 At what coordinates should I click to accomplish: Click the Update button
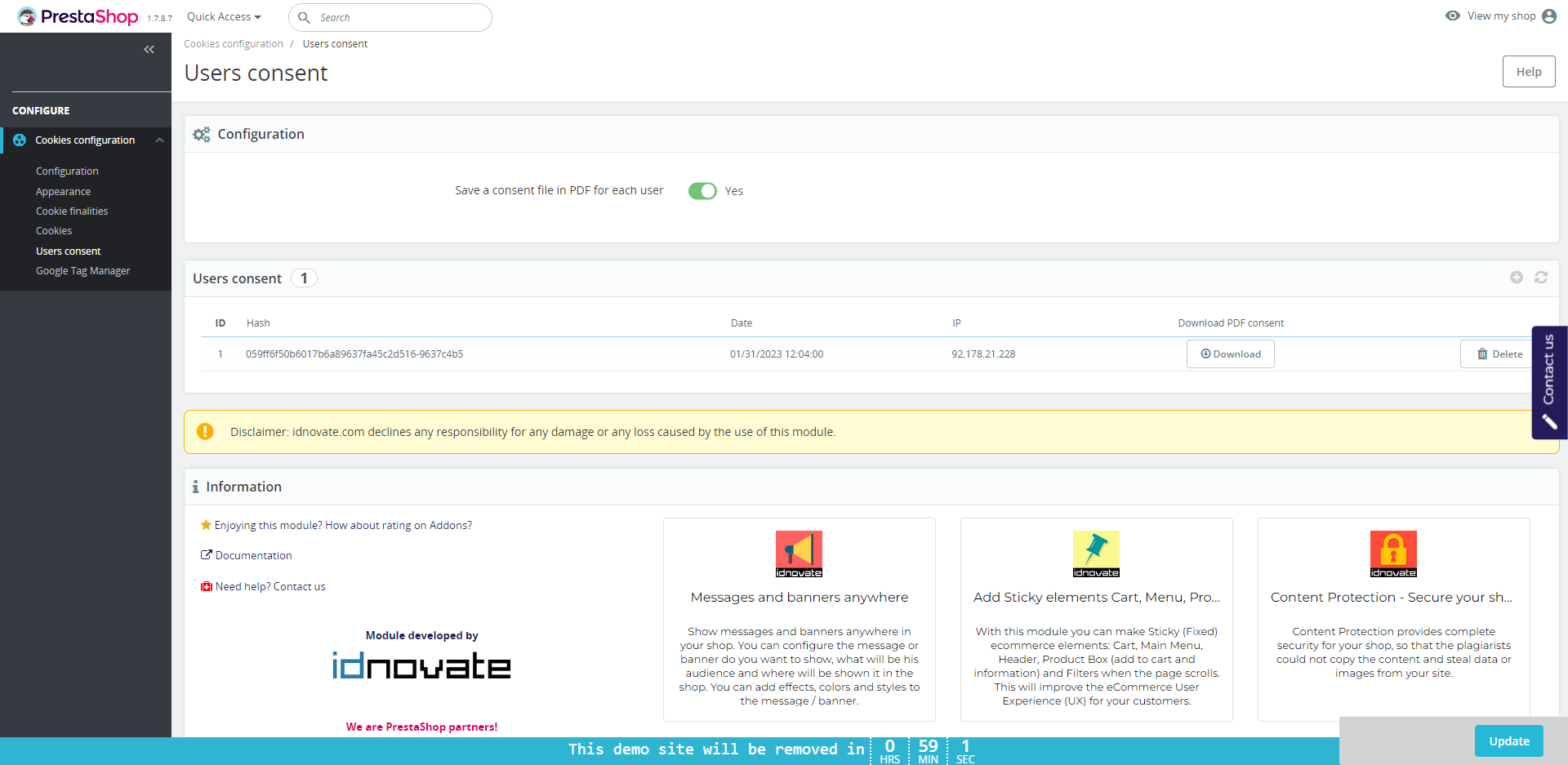(x=1509, y=741)
